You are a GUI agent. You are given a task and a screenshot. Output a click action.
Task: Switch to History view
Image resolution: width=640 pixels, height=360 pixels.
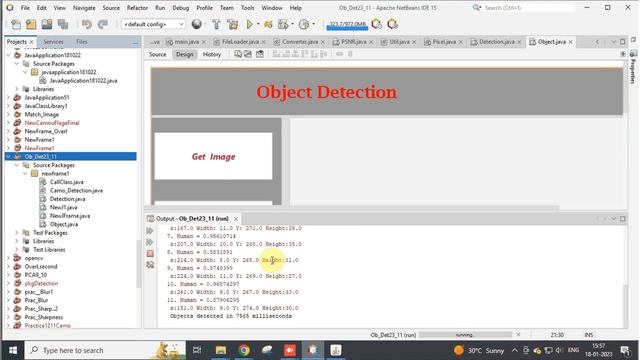point(212,54)
